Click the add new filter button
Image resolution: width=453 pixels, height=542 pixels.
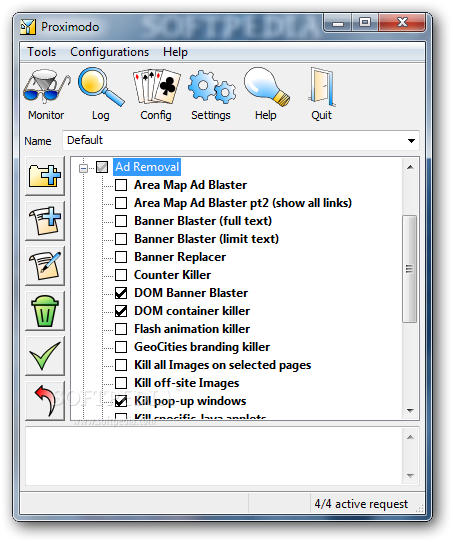point(45,221)
